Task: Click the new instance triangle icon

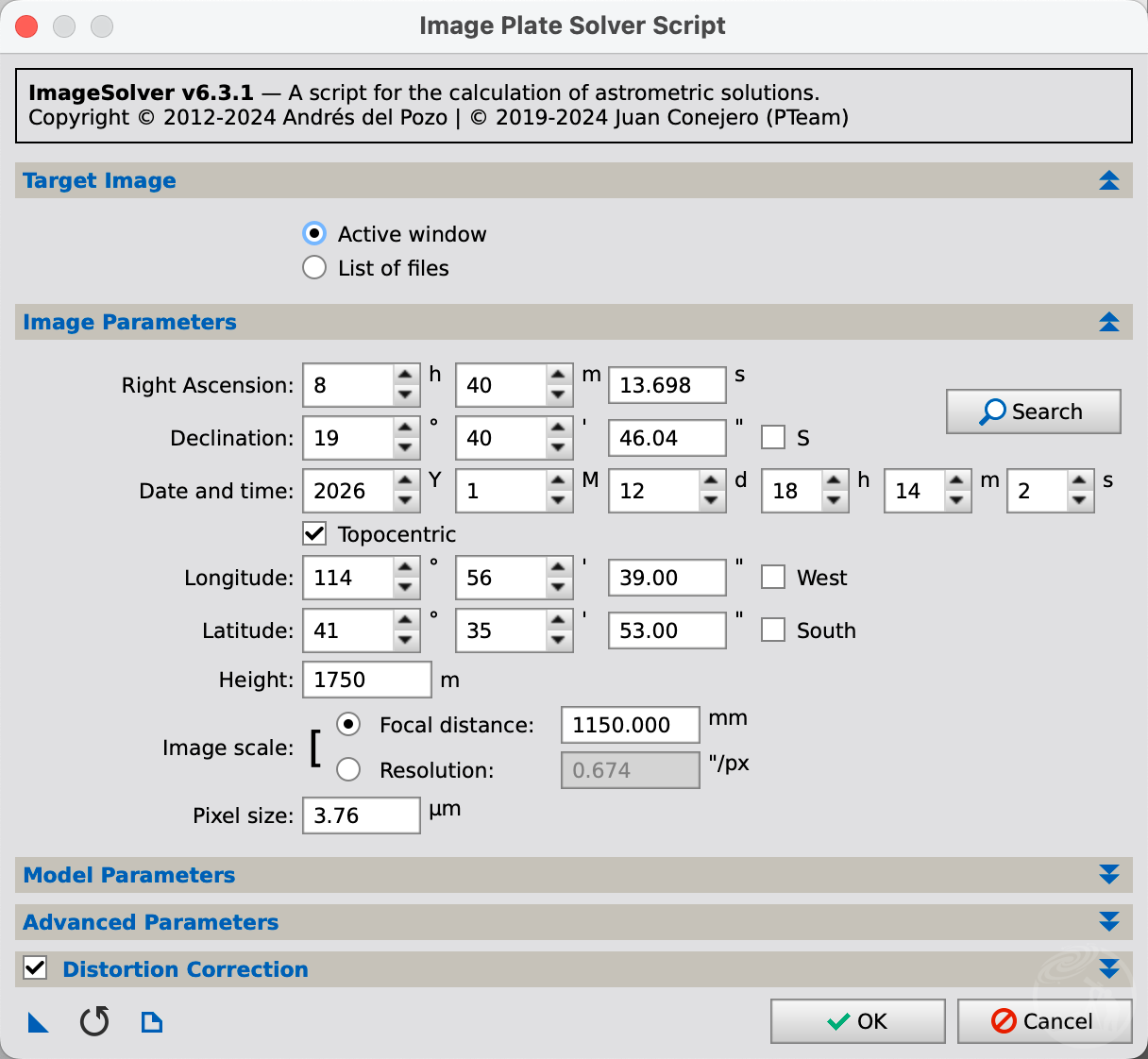Action: point(38,1022)
